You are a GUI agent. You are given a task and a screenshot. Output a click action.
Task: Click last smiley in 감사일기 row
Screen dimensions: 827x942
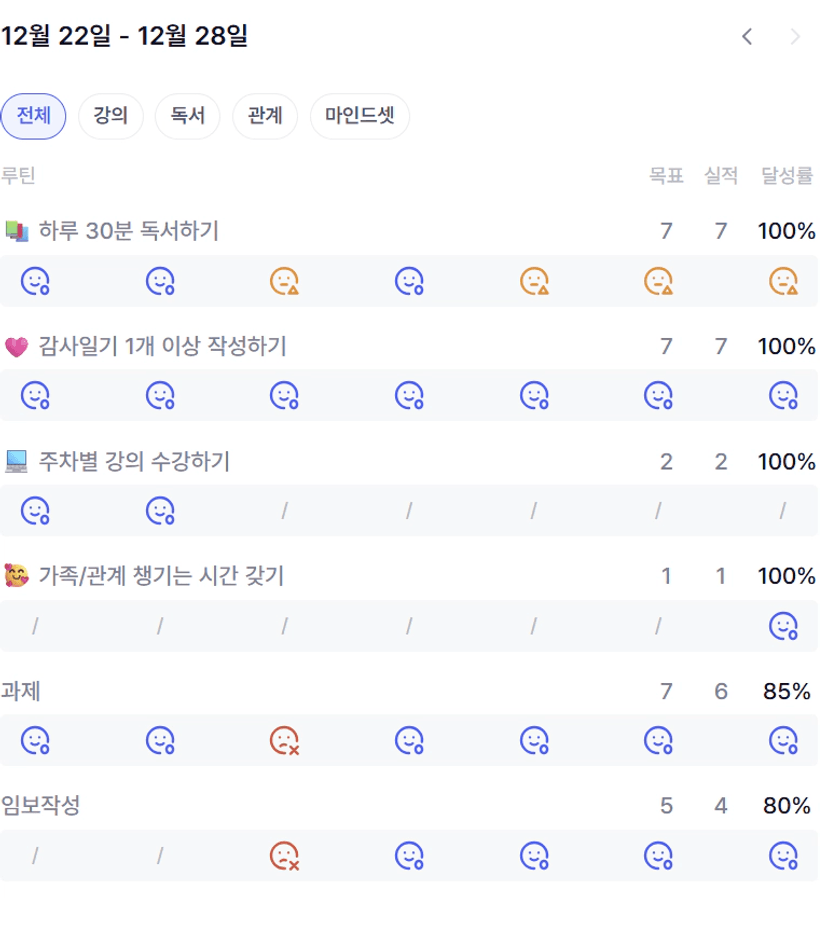coord(783,396)
